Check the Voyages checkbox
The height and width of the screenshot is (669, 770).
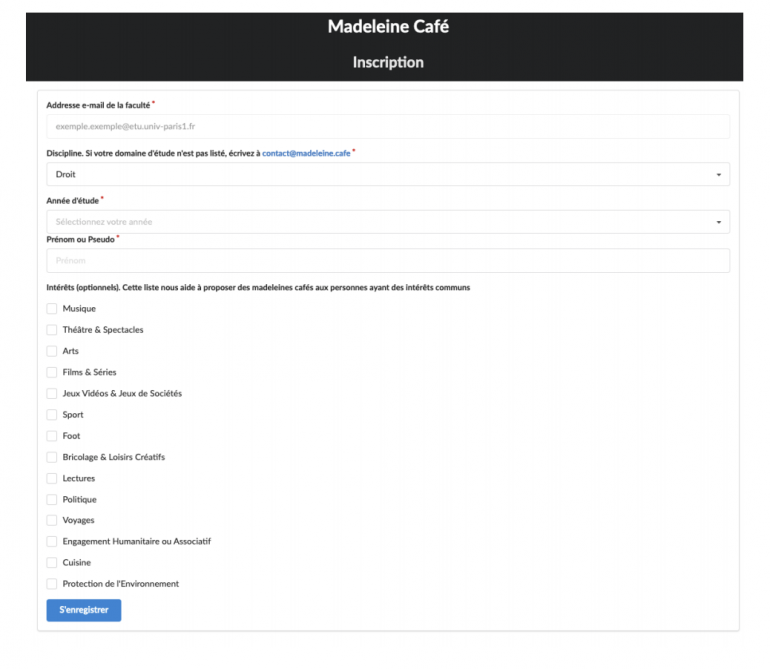52,521
